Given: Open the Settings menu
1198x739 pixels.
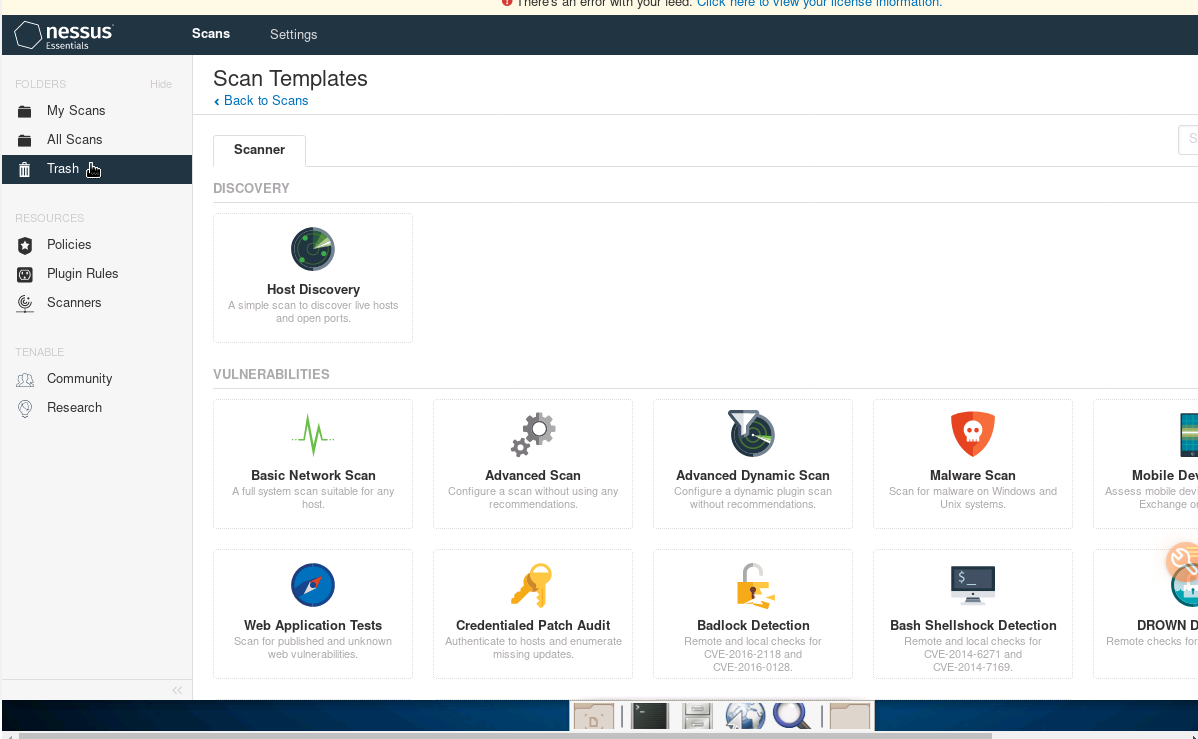Looking at the screenshot, I should pyautogui.click(x=293, y=34).
